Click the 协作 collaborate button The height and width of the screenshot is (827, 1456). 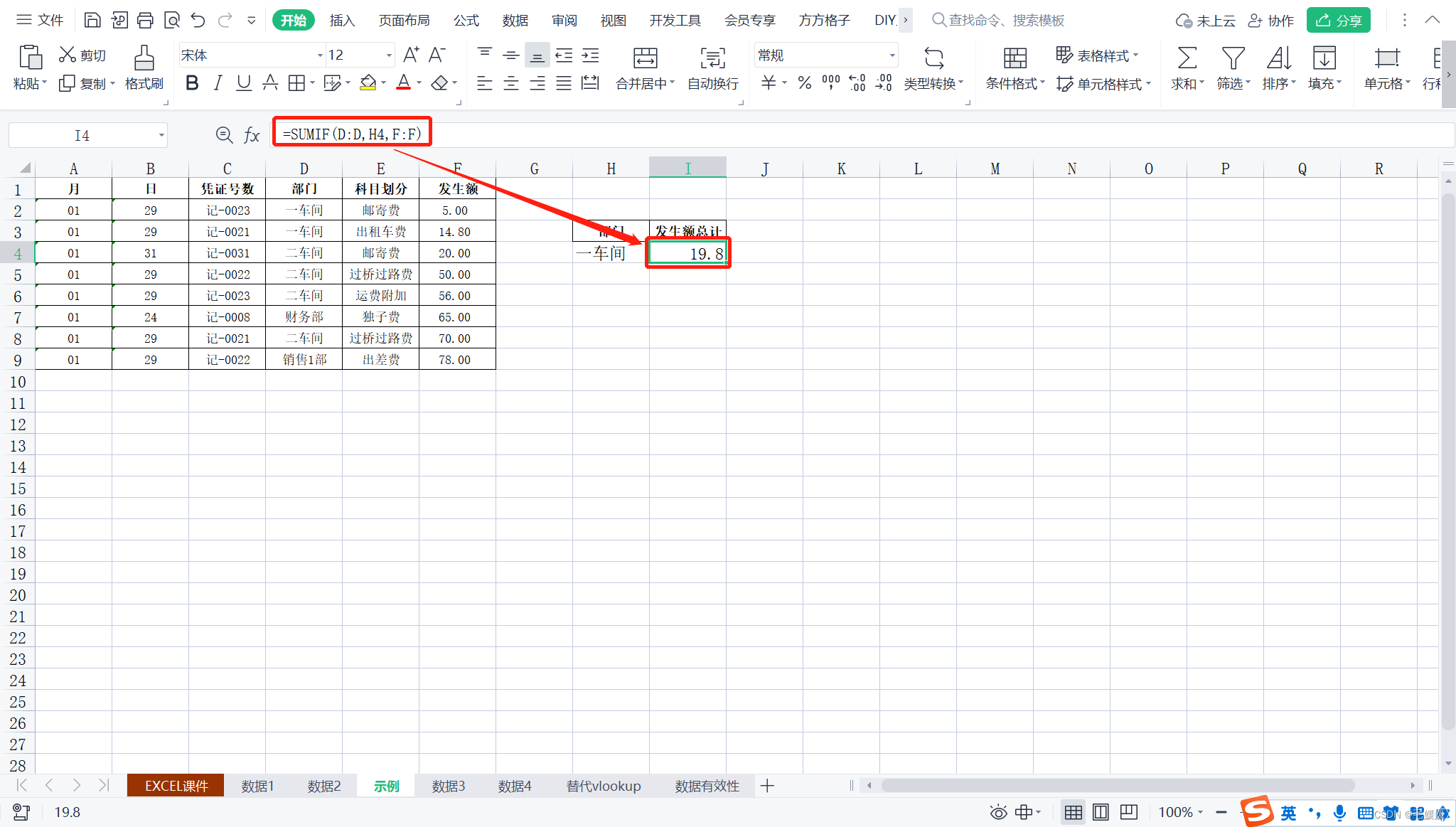[1271, 20]
